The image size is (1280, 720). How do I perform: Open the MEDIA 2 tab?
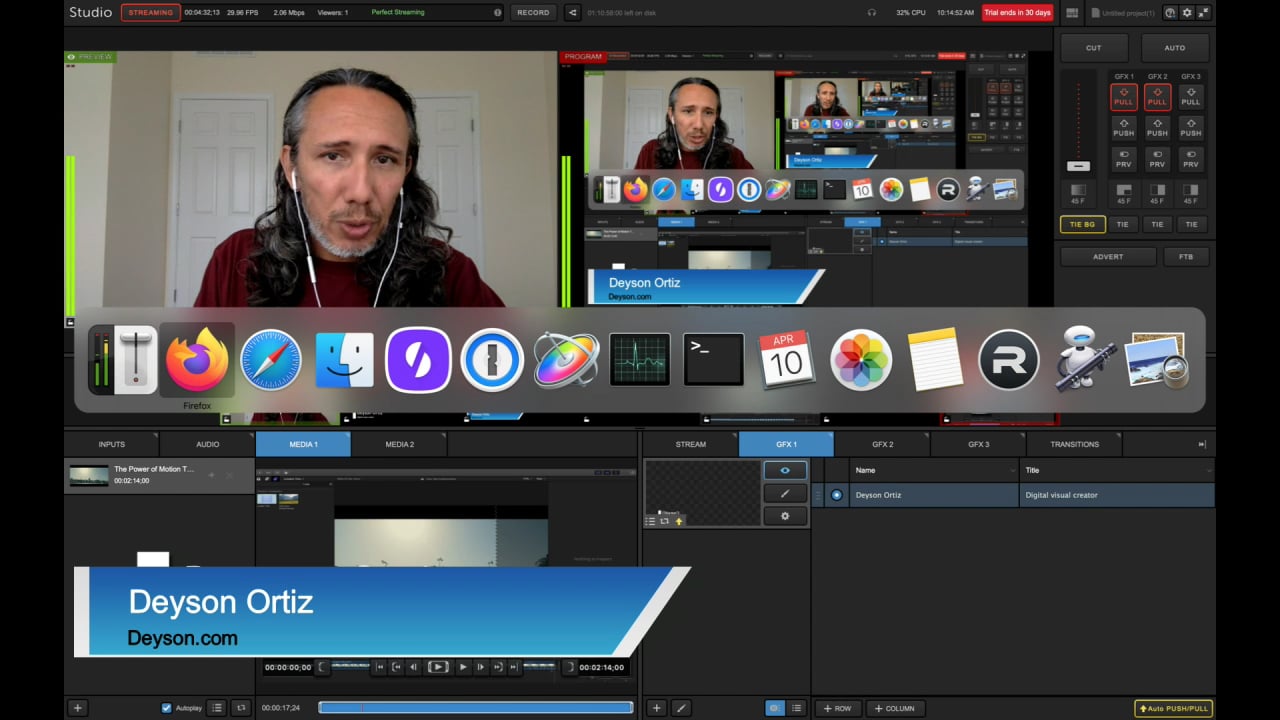pyautogui.click(x=400, y=444)
